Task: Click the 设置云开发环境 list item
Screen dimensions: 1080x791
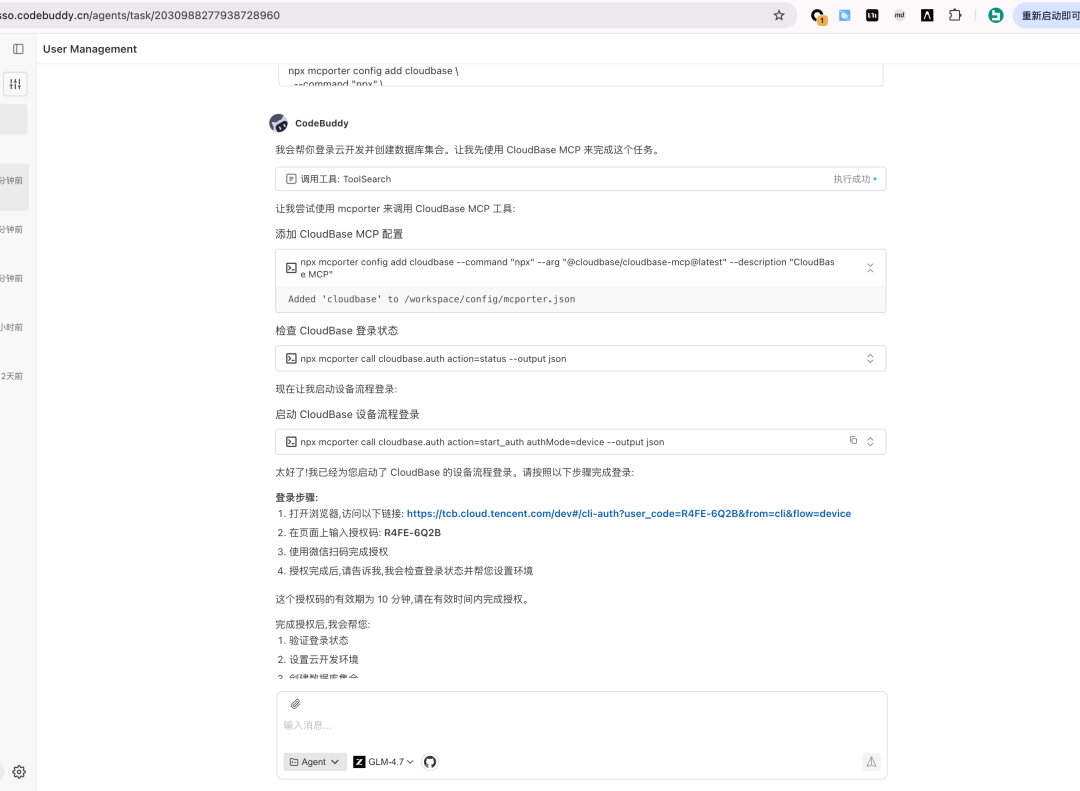Action: (x=323, y=659)
